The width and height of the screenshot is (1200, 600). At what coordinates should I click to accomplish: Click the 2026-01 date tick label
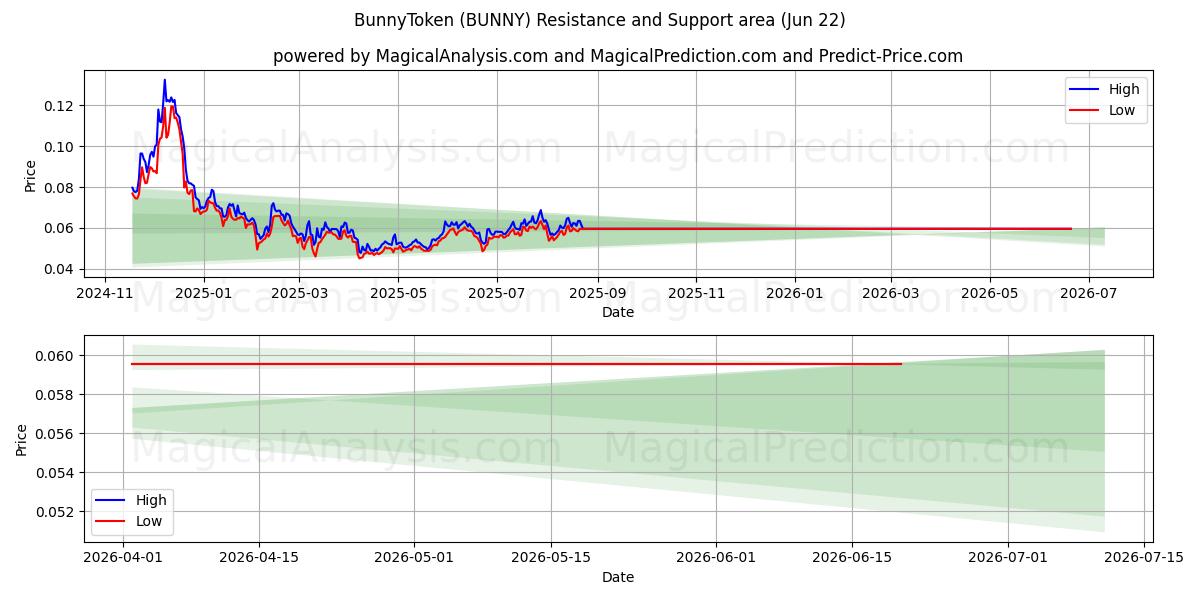pyautogui.click(x=795, y=294)
